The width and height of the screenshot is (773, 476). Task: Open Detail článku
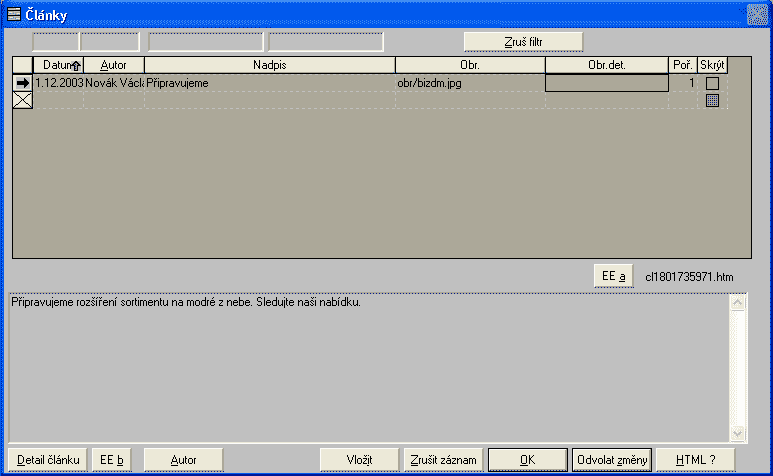coord(48,459)
